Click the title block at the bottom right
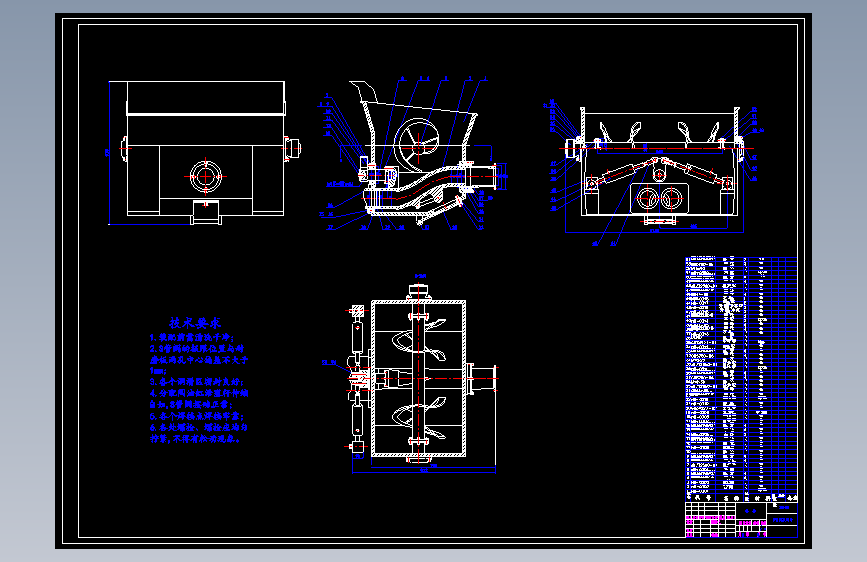Screen dimensions: 867x562 [x=741, y=519]
